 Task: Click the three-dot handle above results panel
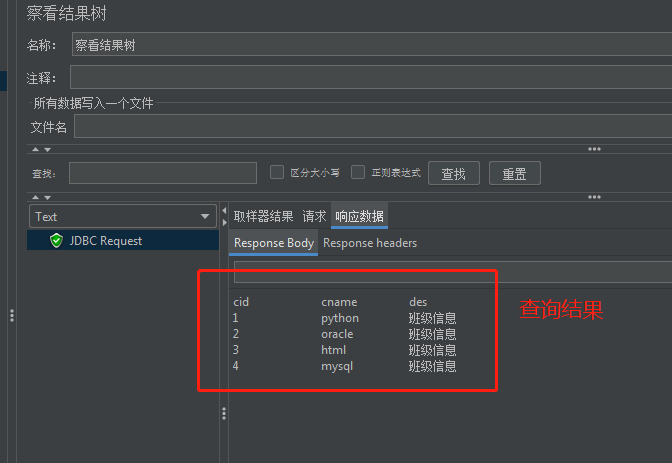[x=594, y=197]
